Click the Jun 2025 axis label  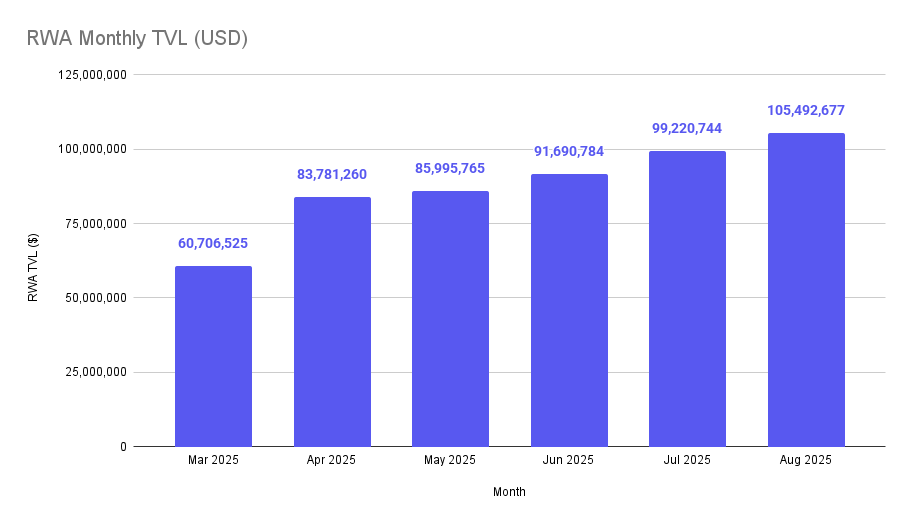click(568, 460)
